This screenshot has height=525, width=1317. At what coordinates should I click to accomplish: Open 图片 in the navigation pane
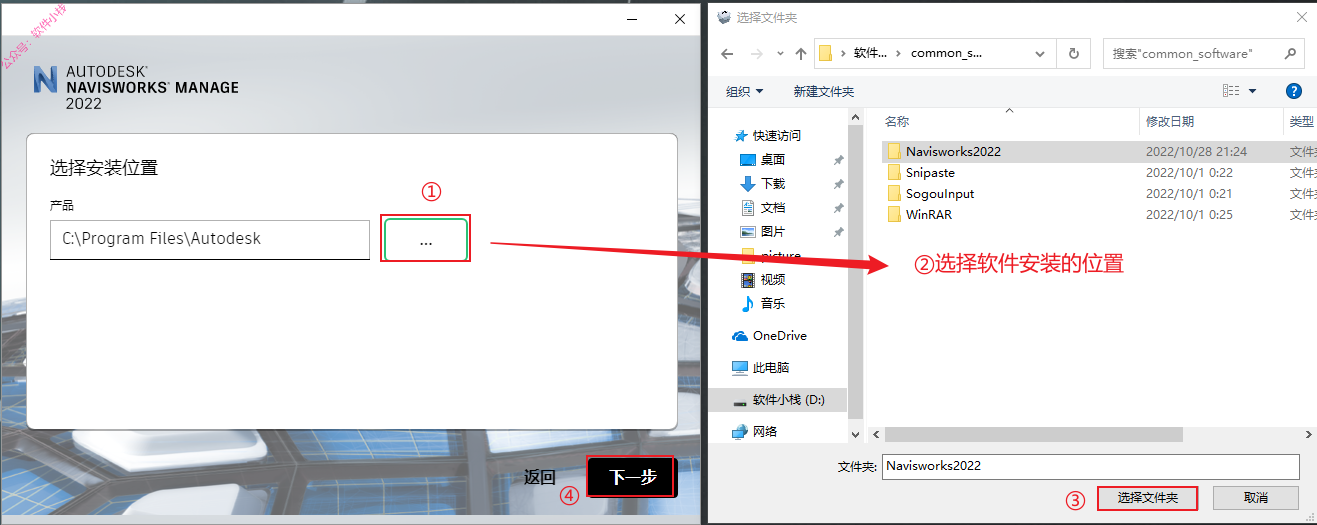click(x=773, y=232)
